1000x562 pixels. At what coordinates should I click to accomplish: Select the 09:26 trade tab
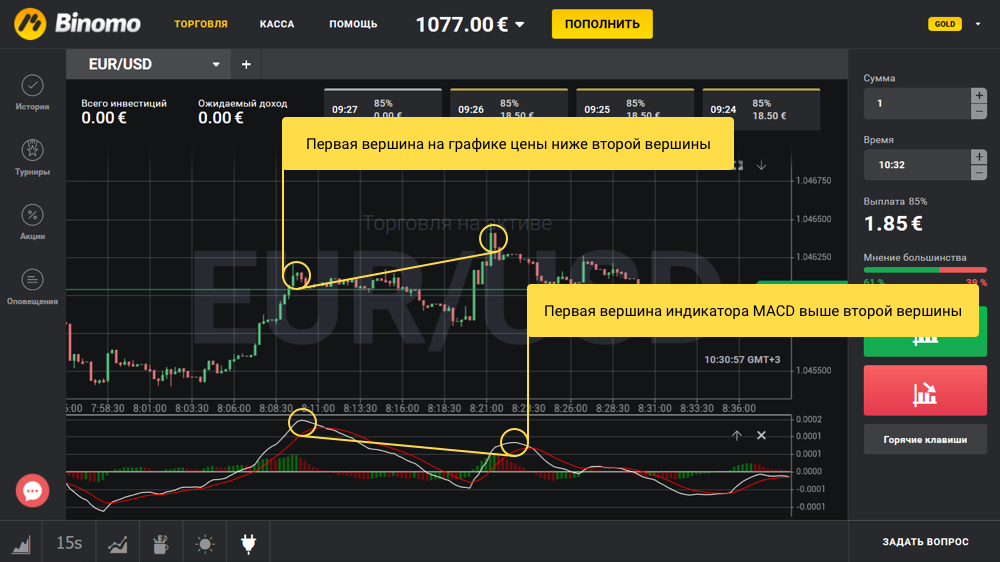coord(509,103)
